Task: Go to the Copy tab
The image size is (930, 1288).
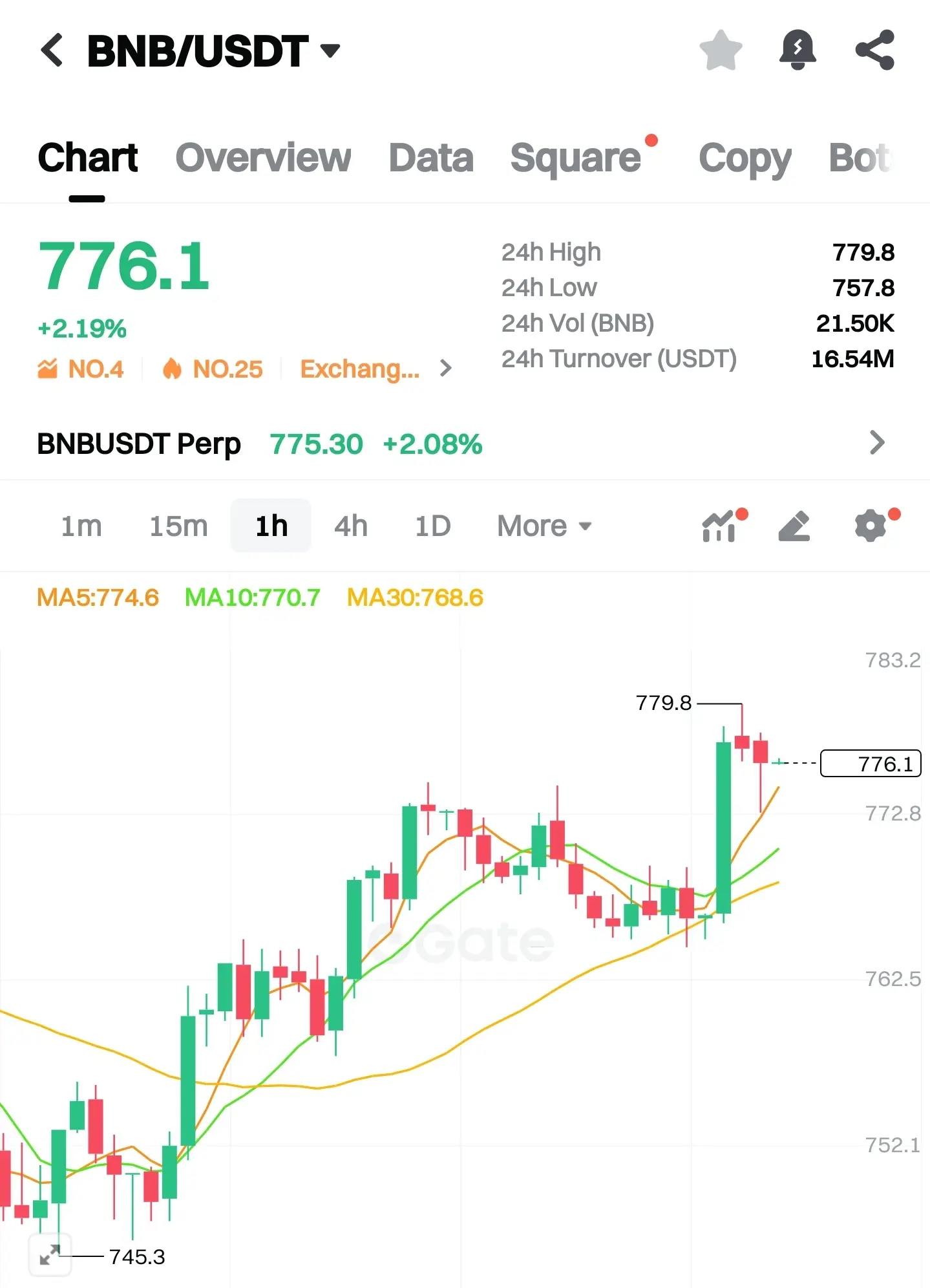Action: pyautogui.click(x=745, y=158)
